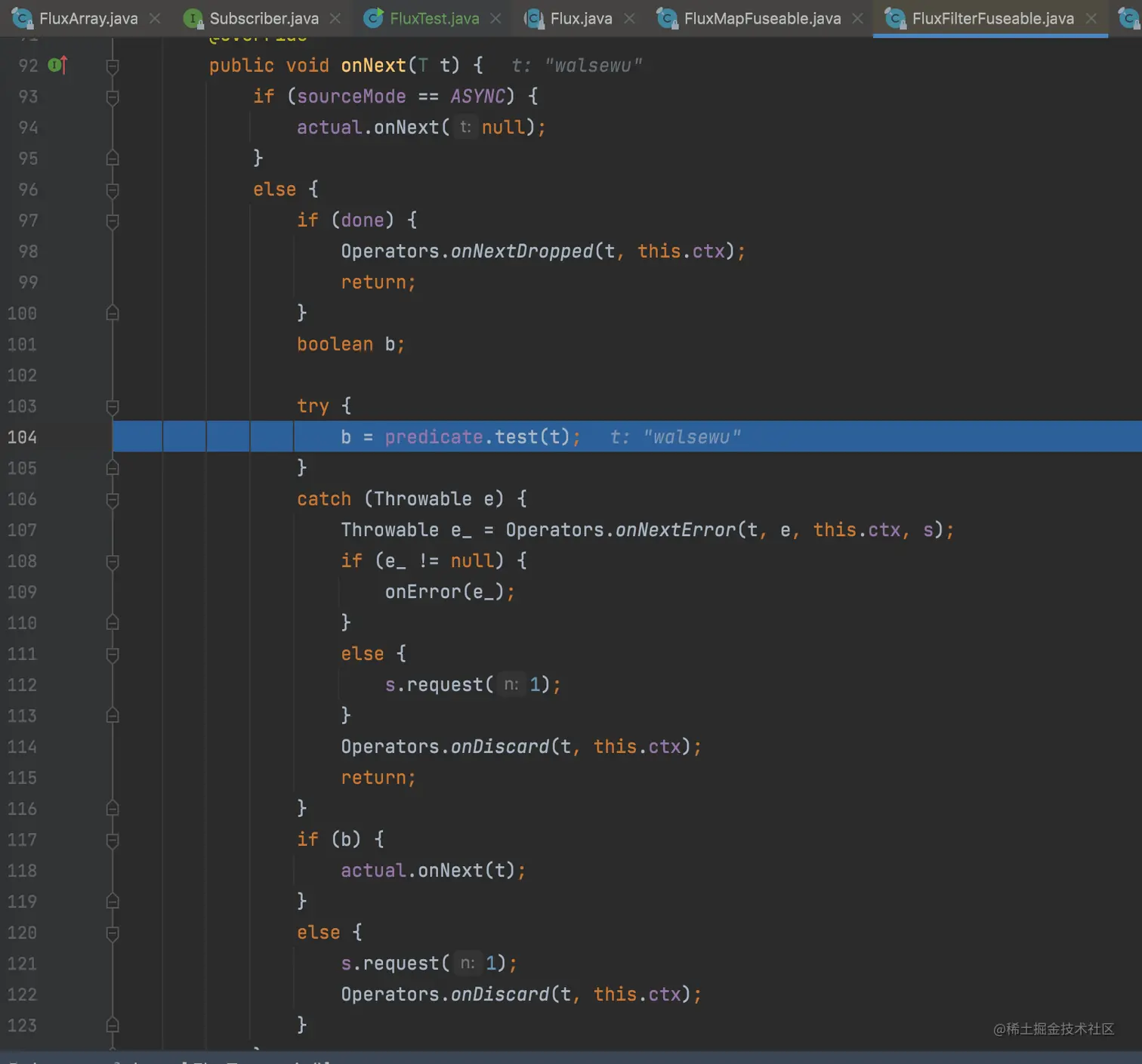Fold the if (b) block at line 117
Screen dimensions: 1142x1064
pos(113,840)
